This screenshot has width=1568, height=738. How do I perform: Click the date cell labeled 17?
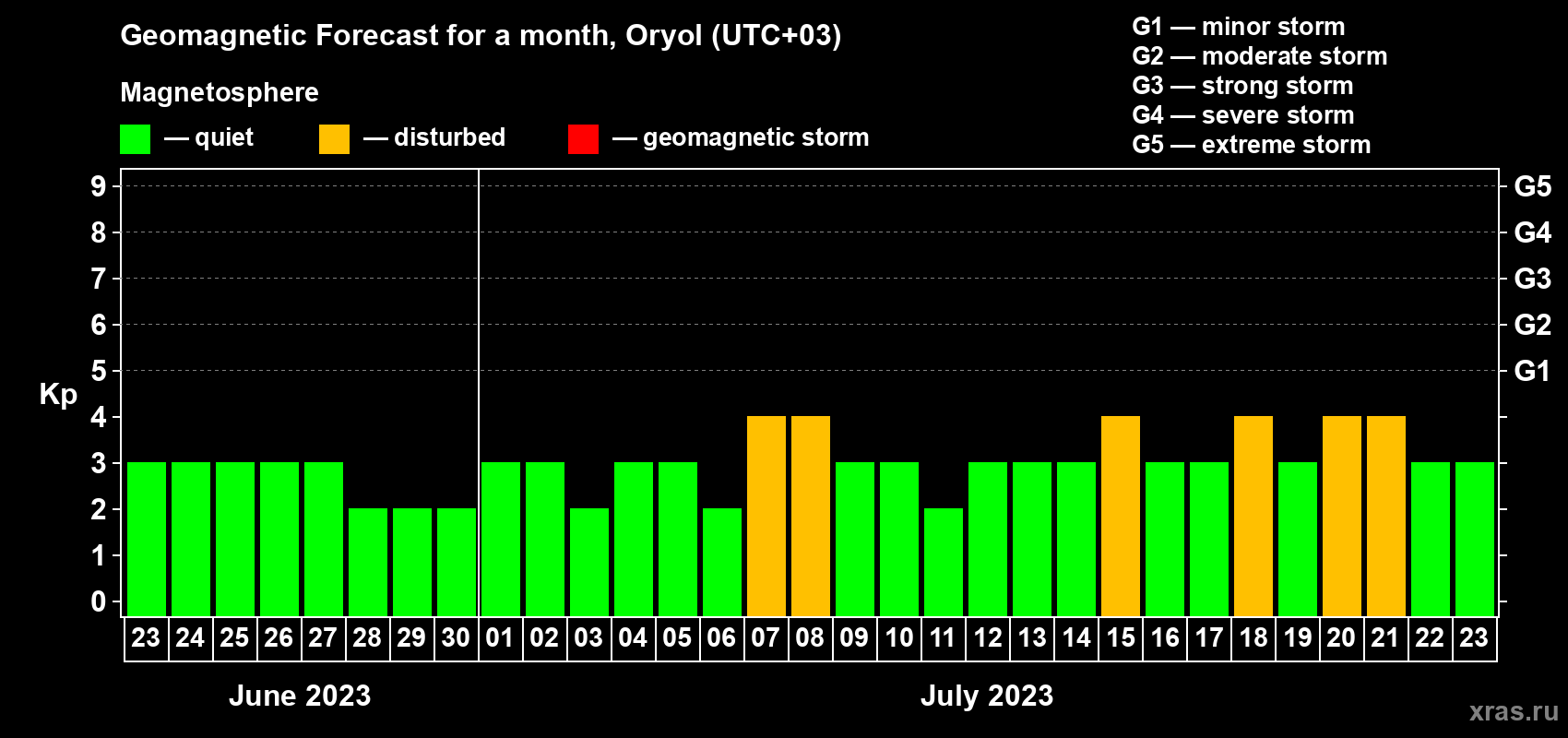[x=1209, y=638]
